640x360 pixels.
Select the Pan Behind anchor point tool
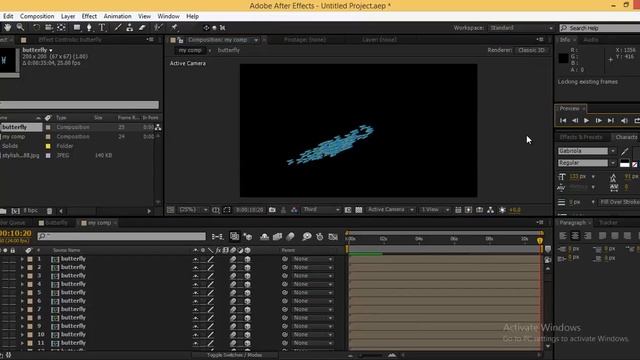pos(61,27)
